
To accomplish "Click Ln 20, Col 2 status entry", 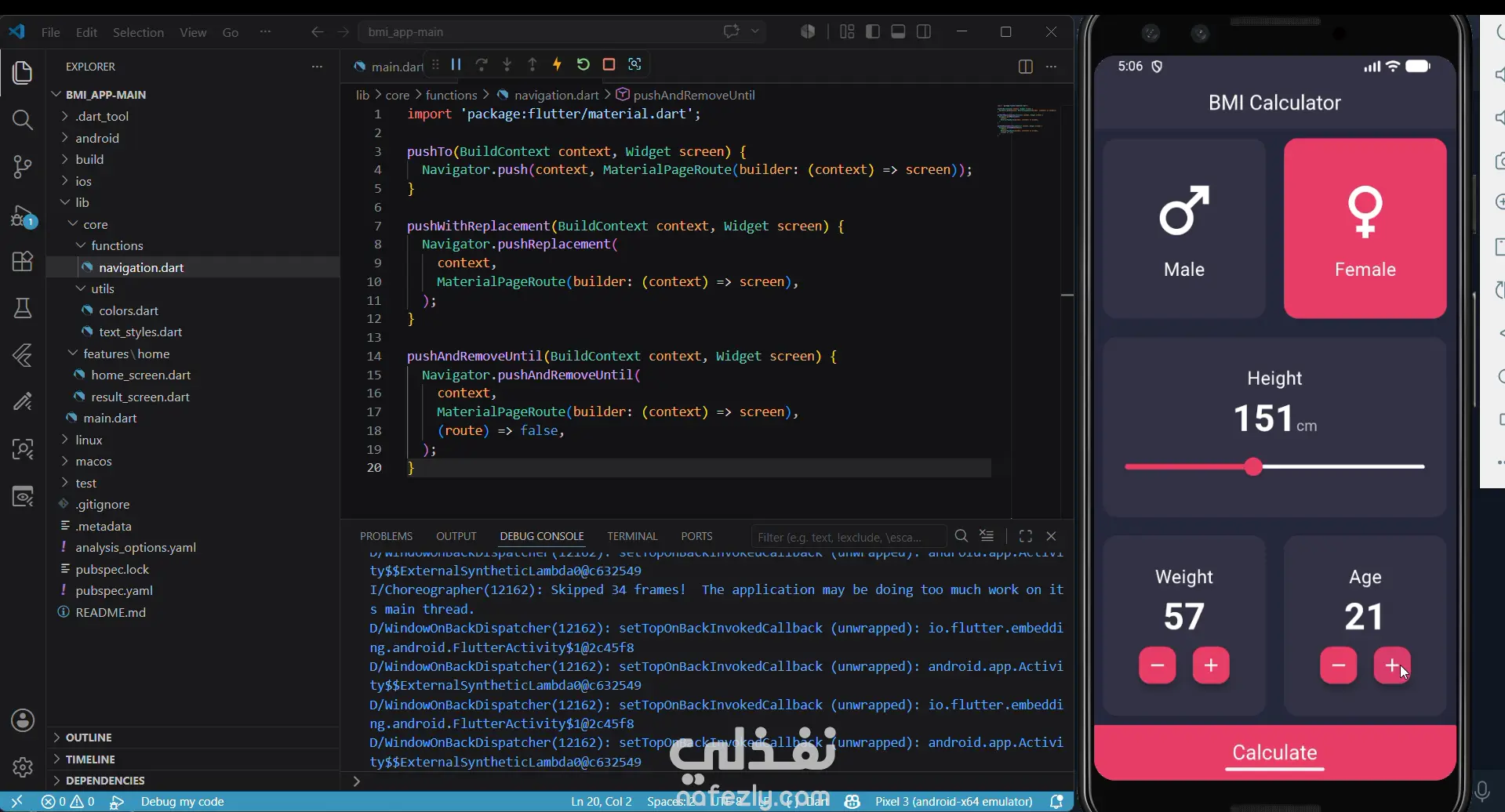I will 602,802.
